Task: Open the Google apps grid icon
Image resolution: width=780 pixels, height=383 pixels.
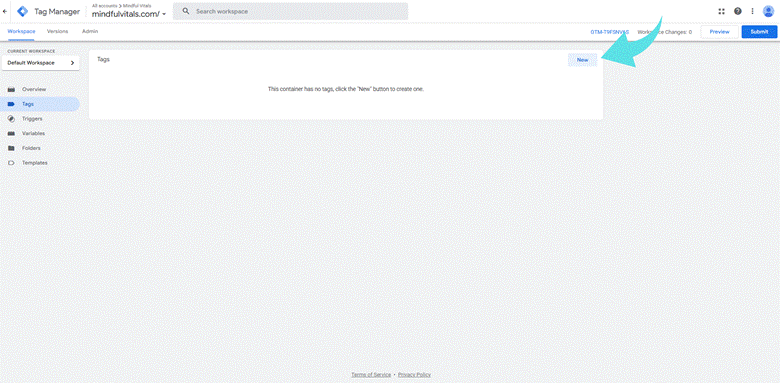Action: [x=722, y=11]
